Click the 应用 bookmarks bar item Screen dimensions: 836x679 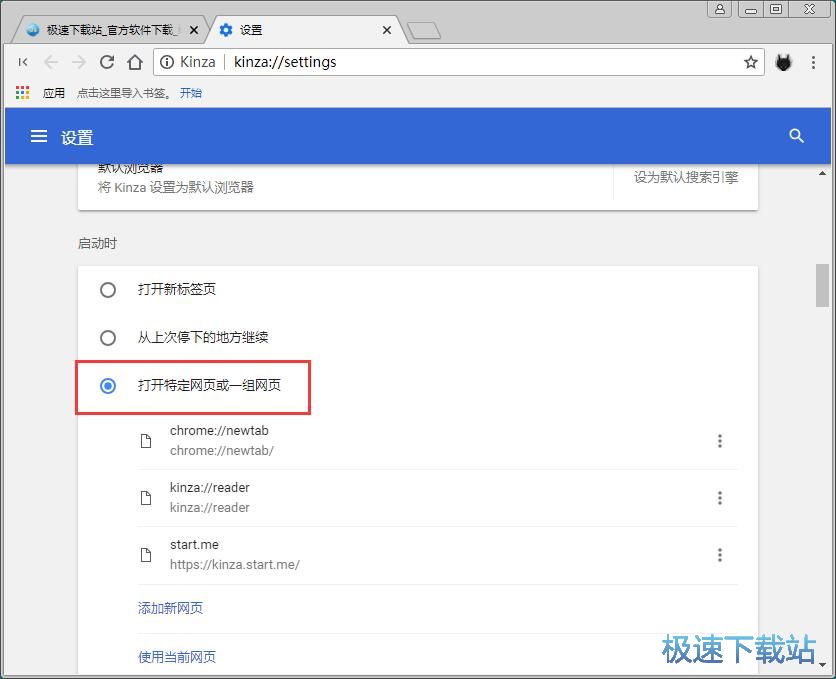click(54, 93)
